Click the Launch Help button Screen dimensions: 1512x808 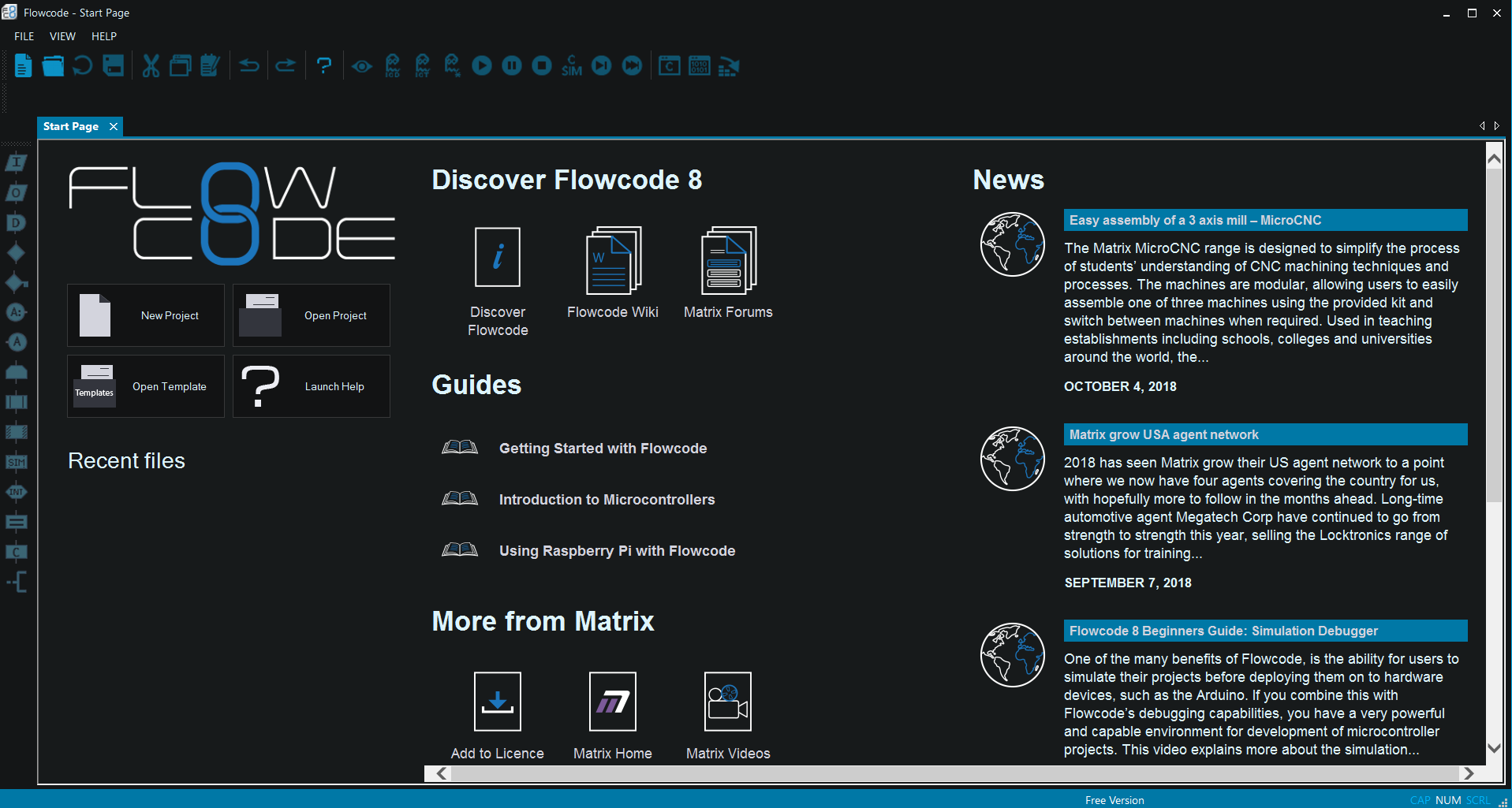coord(312,386)
